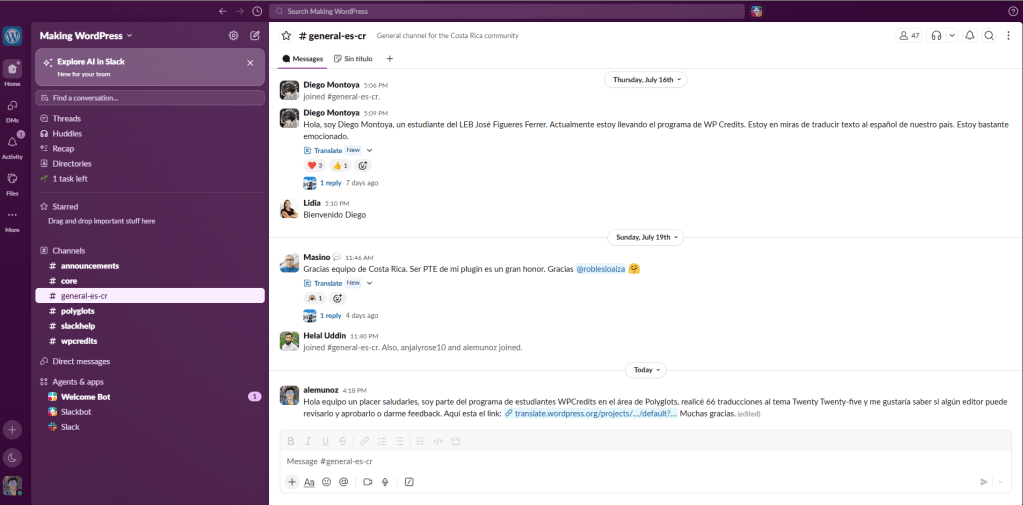
Task: Open channel more actions menu
Action: click(x=1009, y=36)
